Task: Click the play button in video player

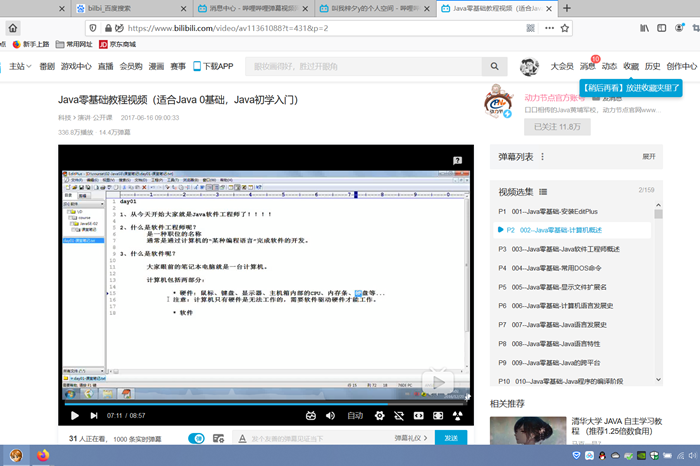Action: click(73, 414)
